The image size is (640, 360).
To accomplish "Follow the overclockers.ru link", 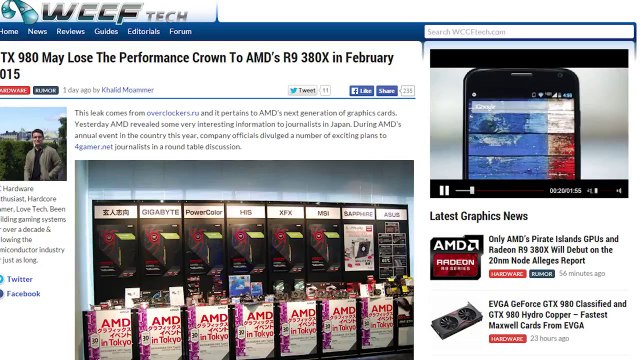I will [x=173, y=113].
